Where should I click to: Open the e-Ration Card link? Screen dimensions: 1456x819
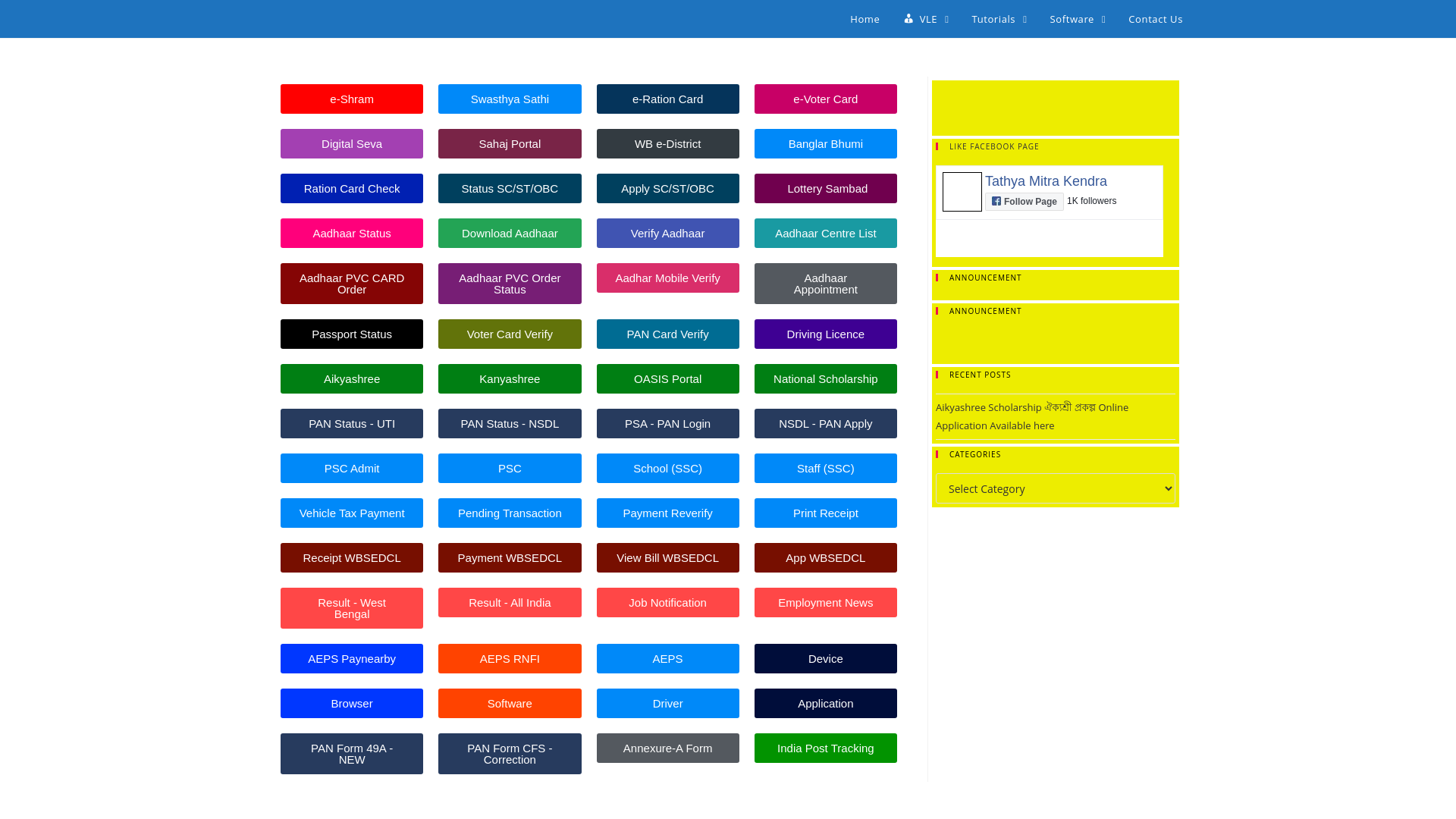667,99
